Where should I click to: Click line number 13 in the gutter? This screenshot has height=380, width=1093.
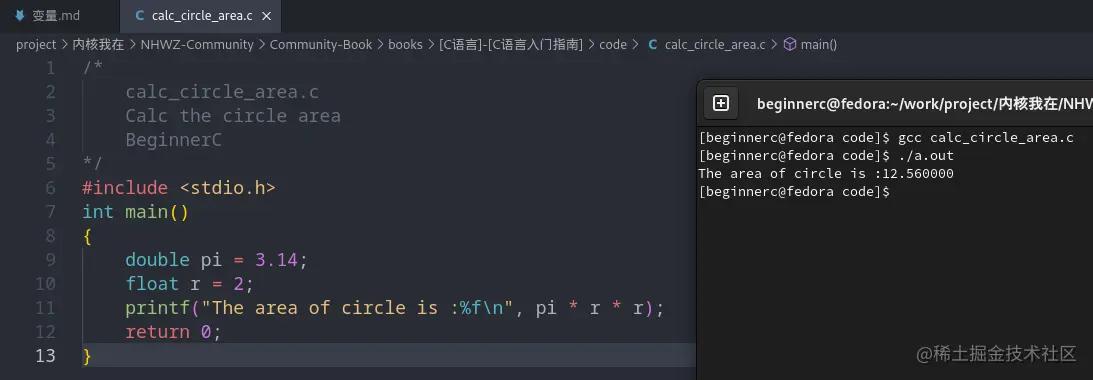[45, 356]
